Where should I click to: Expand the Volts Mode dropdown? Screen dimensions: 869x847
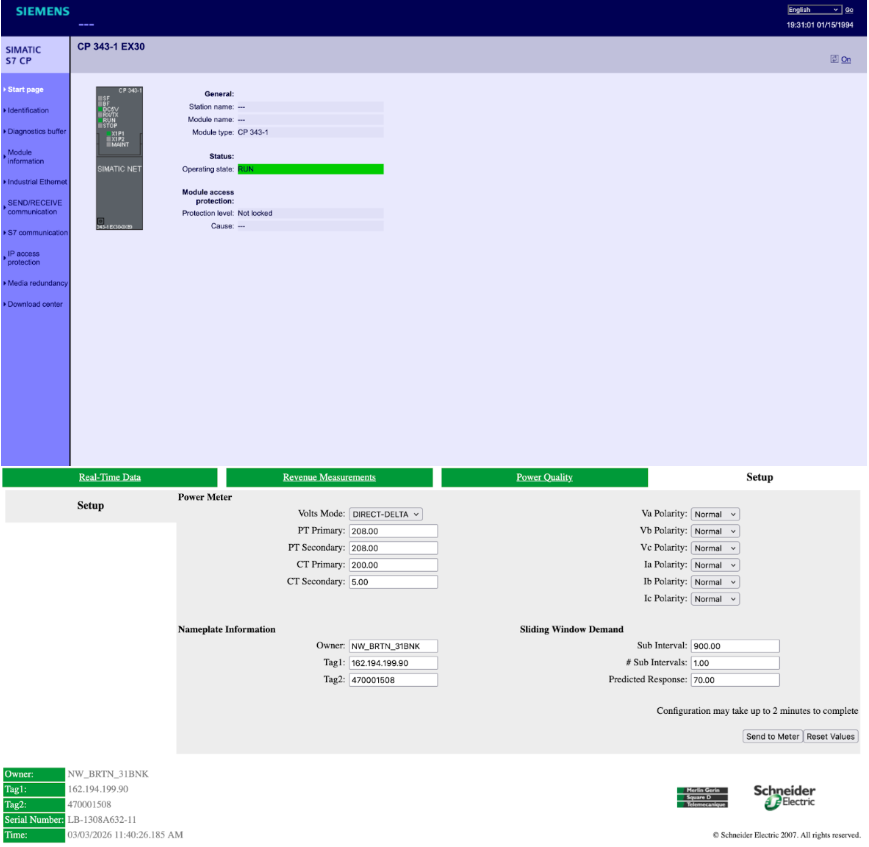click(386, 514)
